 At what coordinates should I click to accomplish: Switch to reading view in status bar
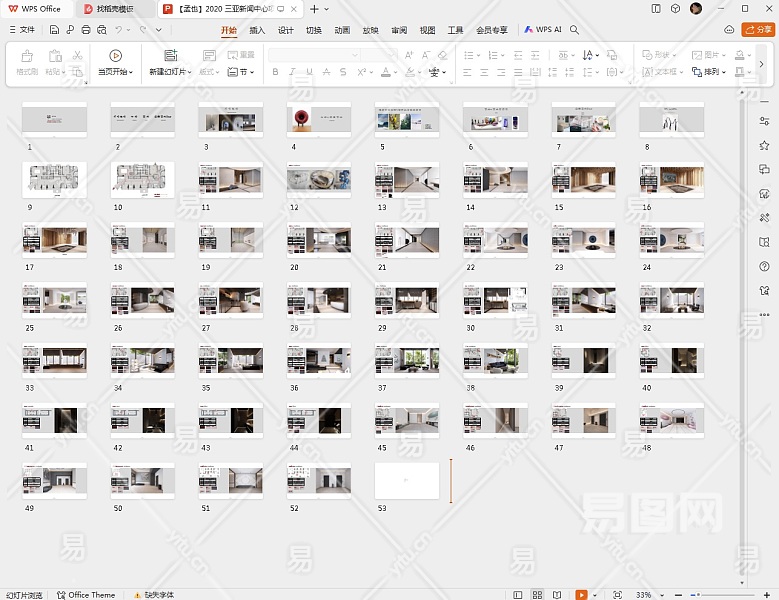[558, 594]
